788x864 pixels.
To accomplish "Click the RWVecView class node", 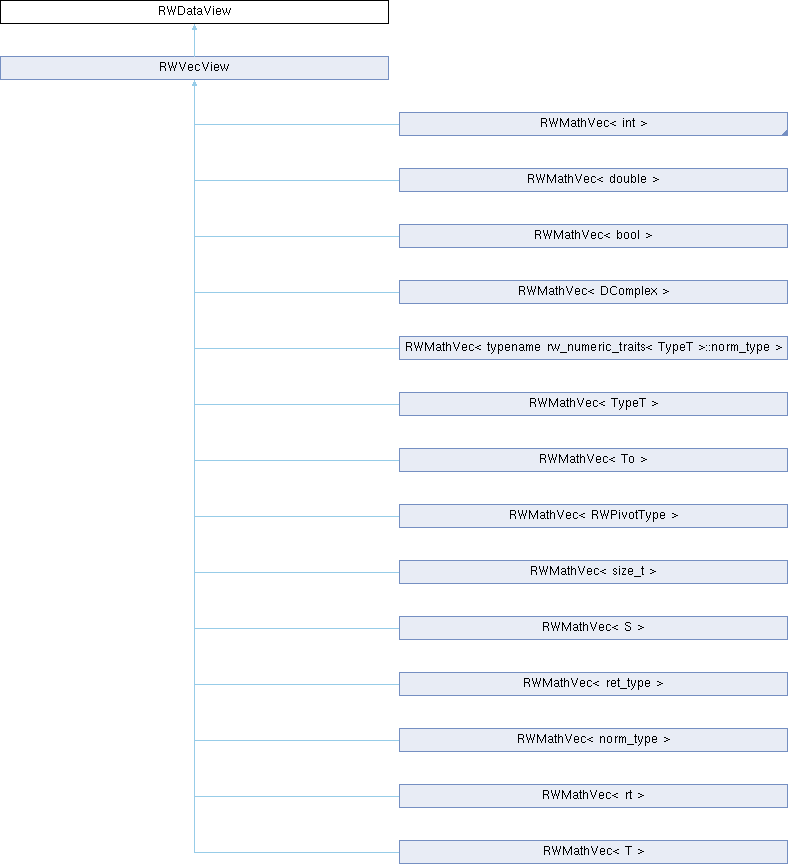I will click(x=194, y=68).
